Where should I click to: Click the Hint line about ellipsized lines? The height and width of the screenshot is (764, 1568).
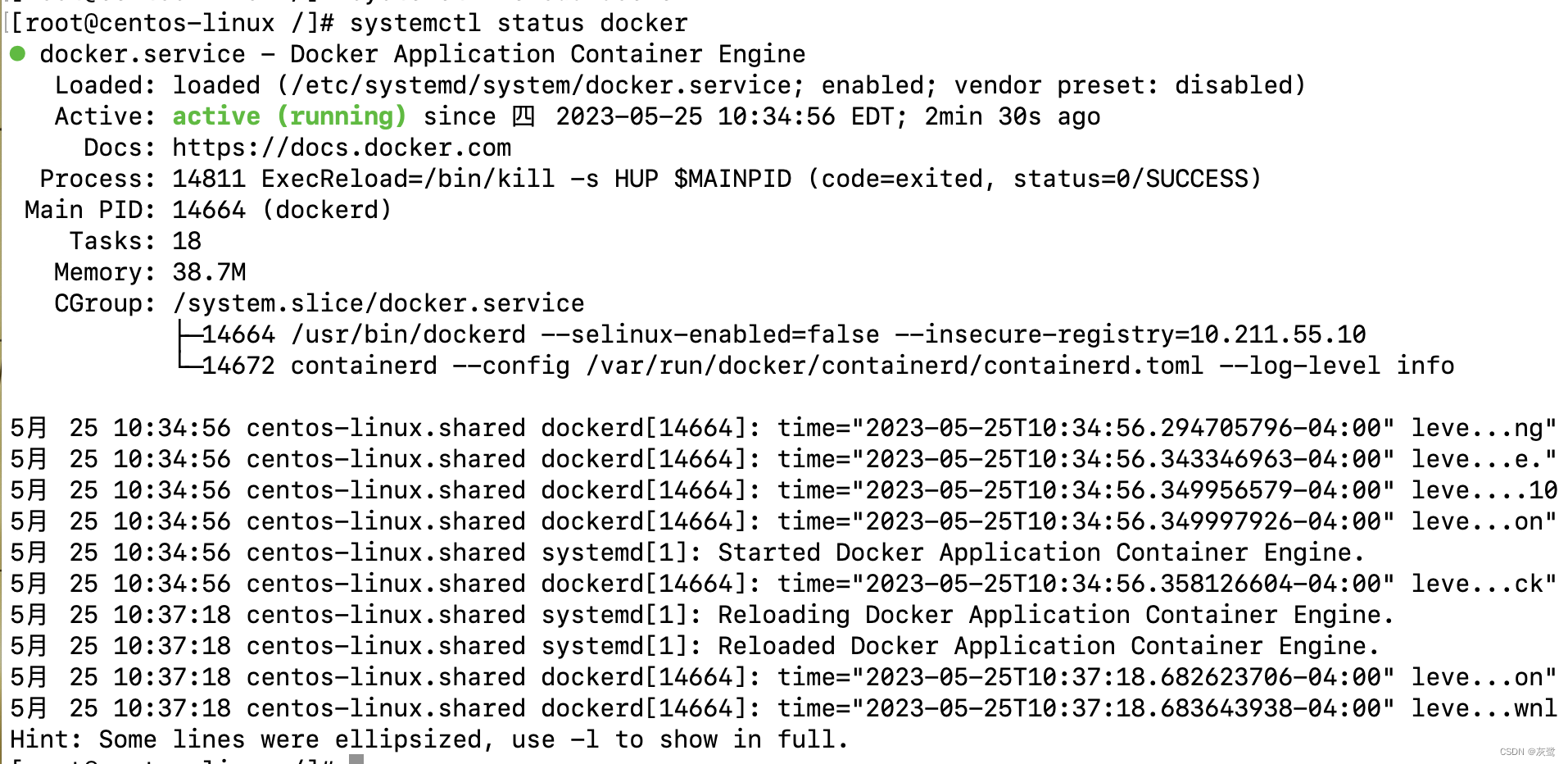[428, 739]
